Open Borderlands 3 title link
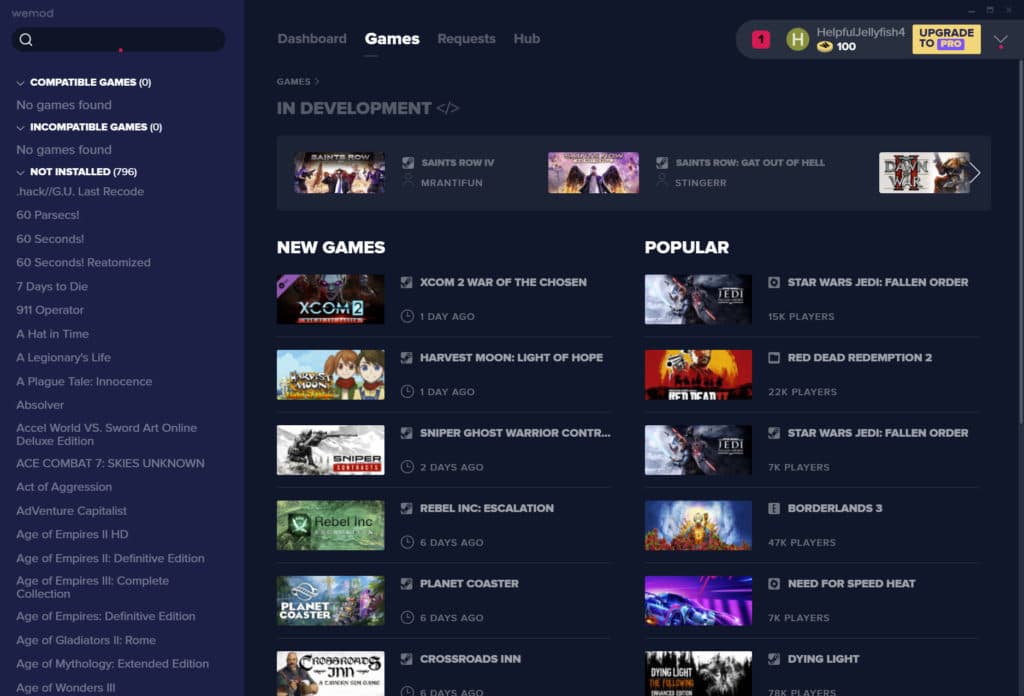1024x696 pixels. [x=835, y=508]
